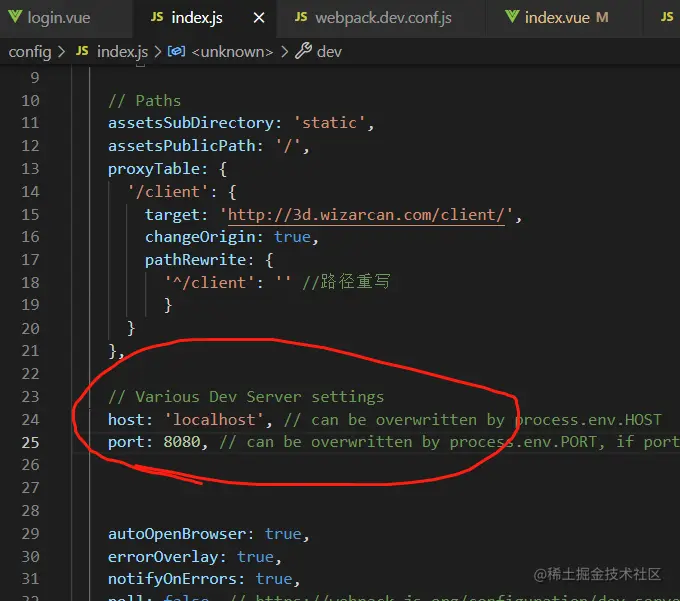The image size is (680, 601).
Task: Click the 'static' string value
Action: [x=329, y=123]
